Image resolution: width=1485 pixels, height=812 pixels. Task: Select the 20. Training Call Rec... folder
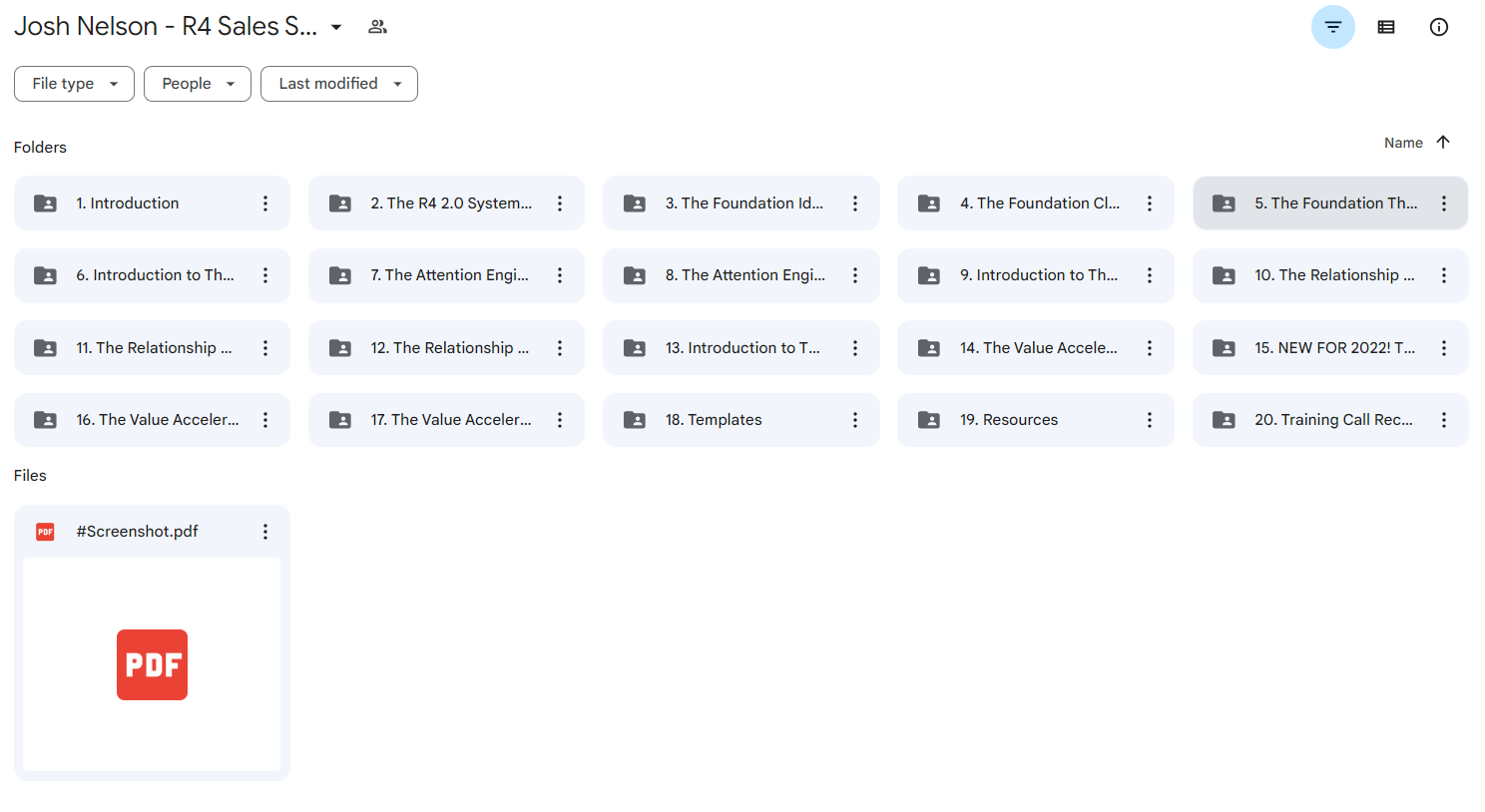coord(1330,420)
